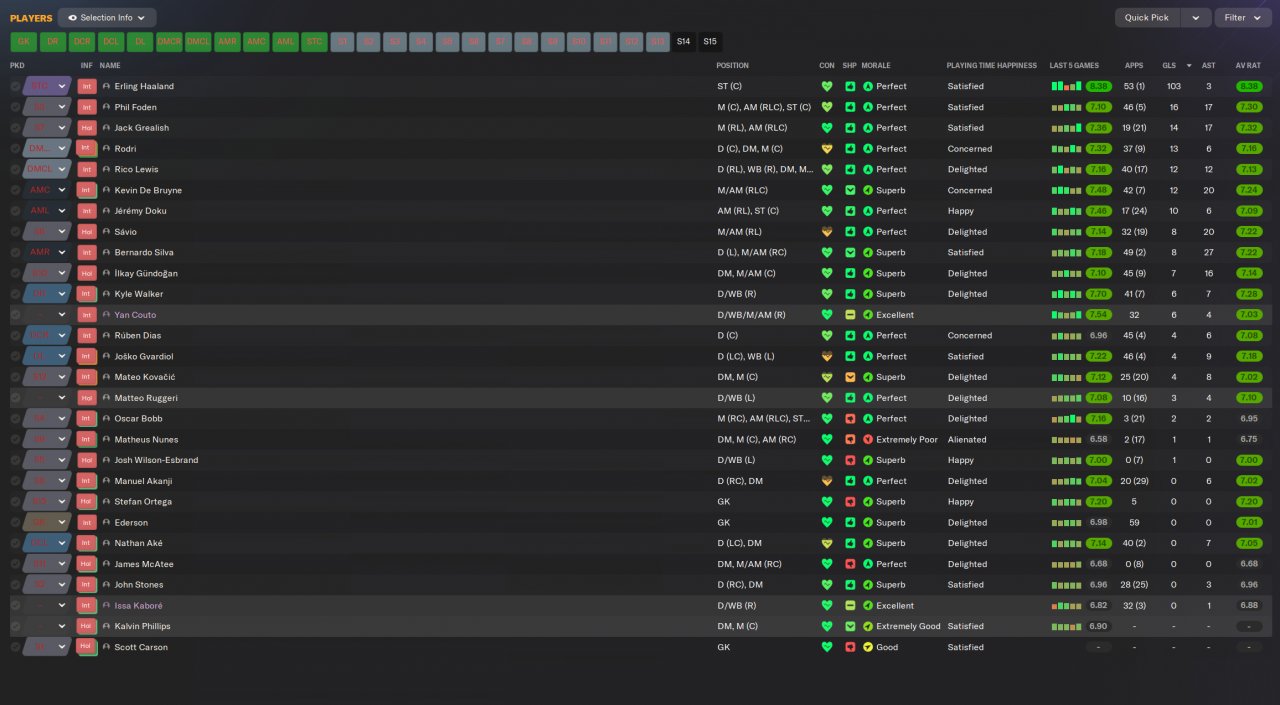Open Jérémy Doku's AML position dropdown
Viewport: 1280px width, 705px height.
point(47,211)
